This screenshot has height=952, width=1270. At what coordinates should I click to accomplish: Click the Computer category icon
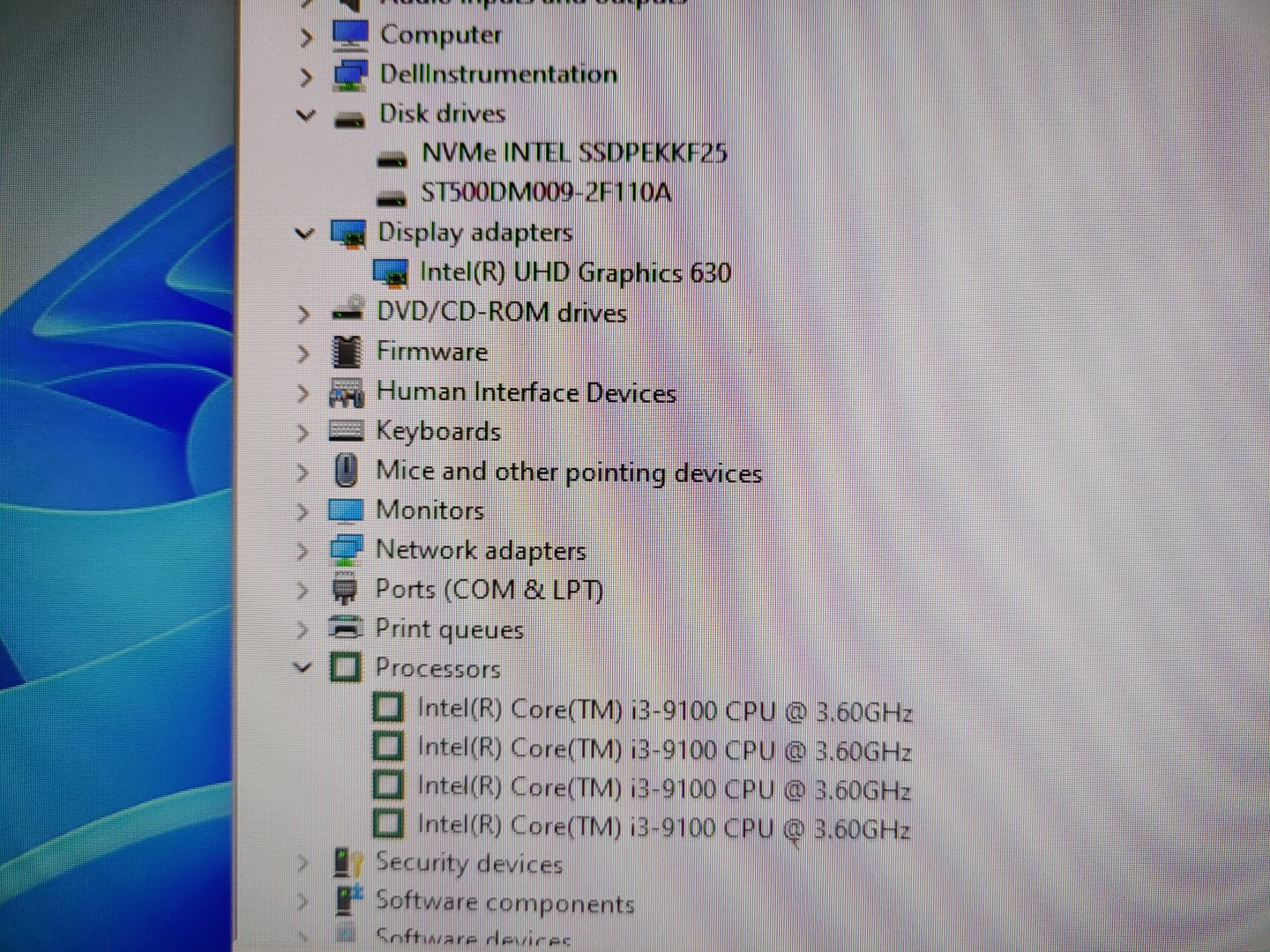(x=350, y=35)
